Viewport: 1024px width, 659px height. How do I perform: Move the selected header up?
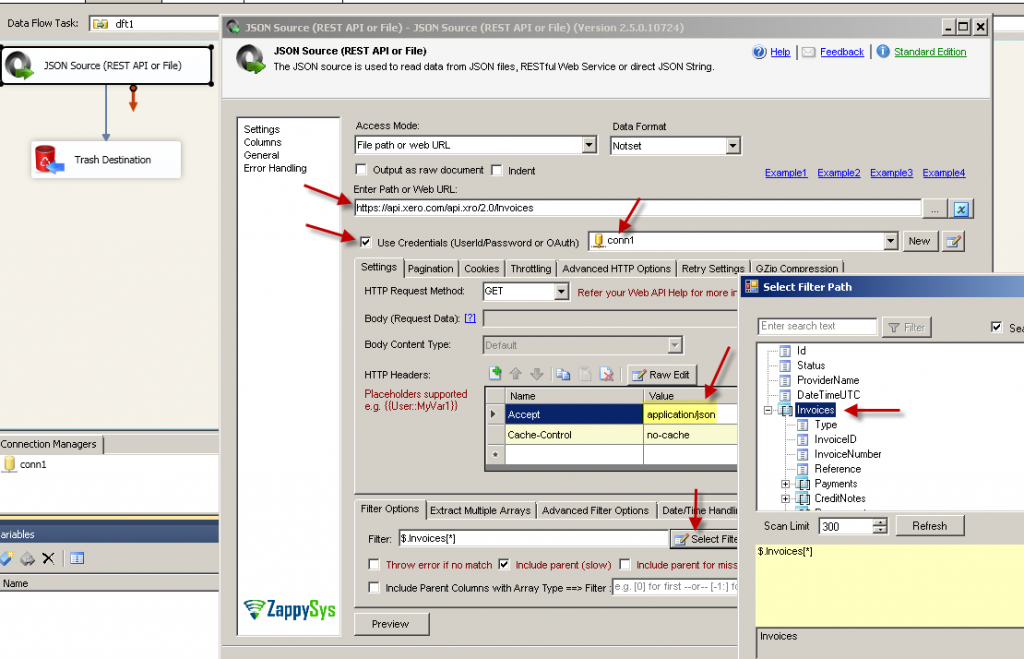click(517, 373)
